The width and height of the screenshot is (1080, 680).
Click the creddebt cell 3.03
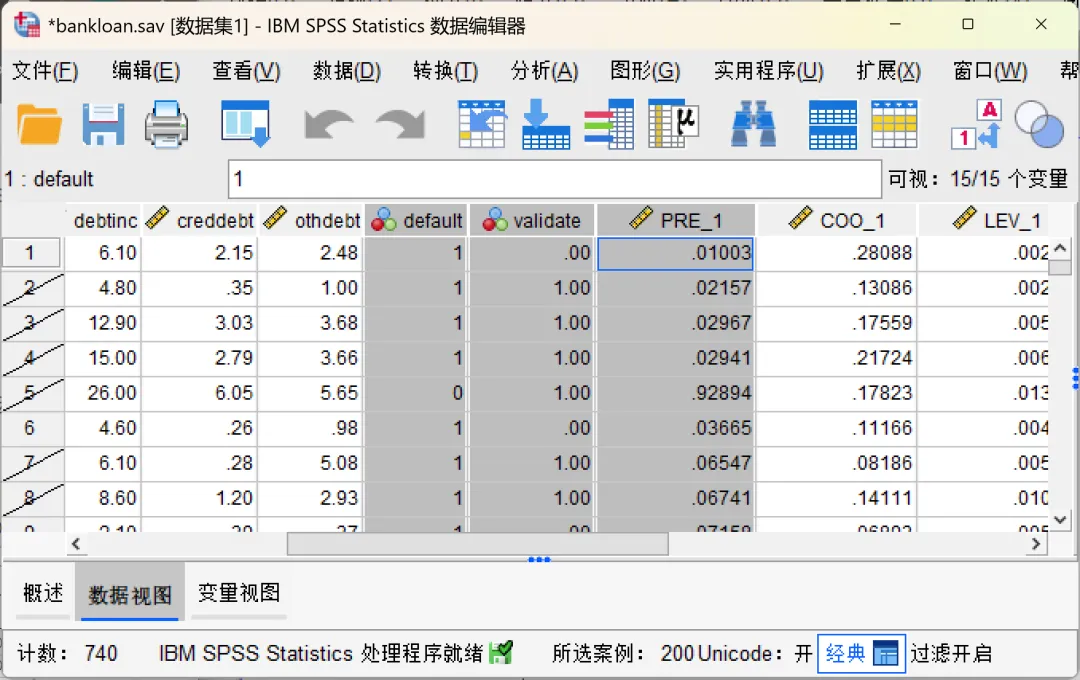coord(200,323)
